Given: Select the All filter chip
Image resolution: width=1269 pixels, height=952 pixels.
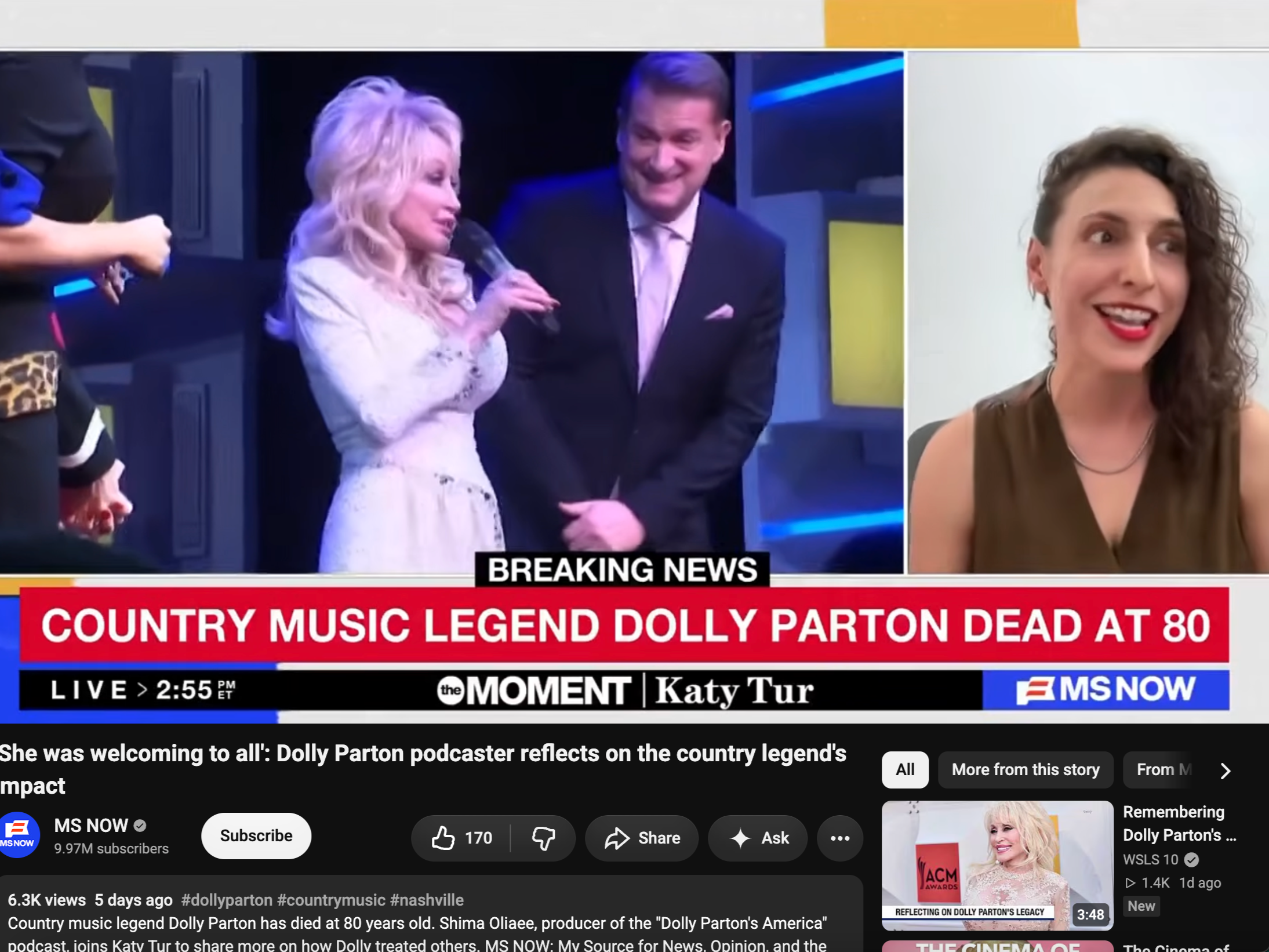Looking at the screenshot, I should coord(905,769).
